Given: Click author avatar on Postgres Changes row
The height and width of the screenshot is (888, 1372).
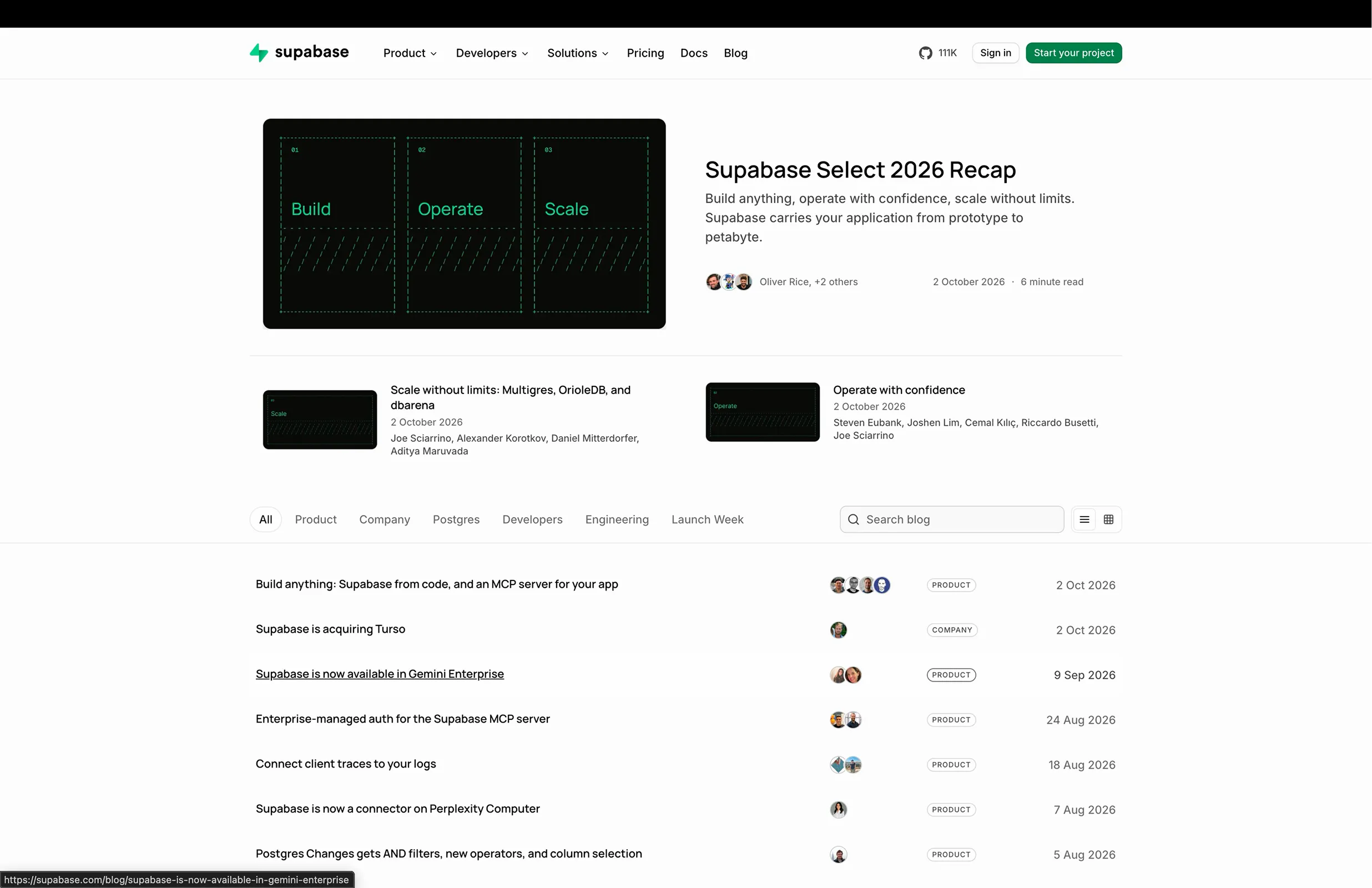Looking at the screenshot, I should [839, 855].
